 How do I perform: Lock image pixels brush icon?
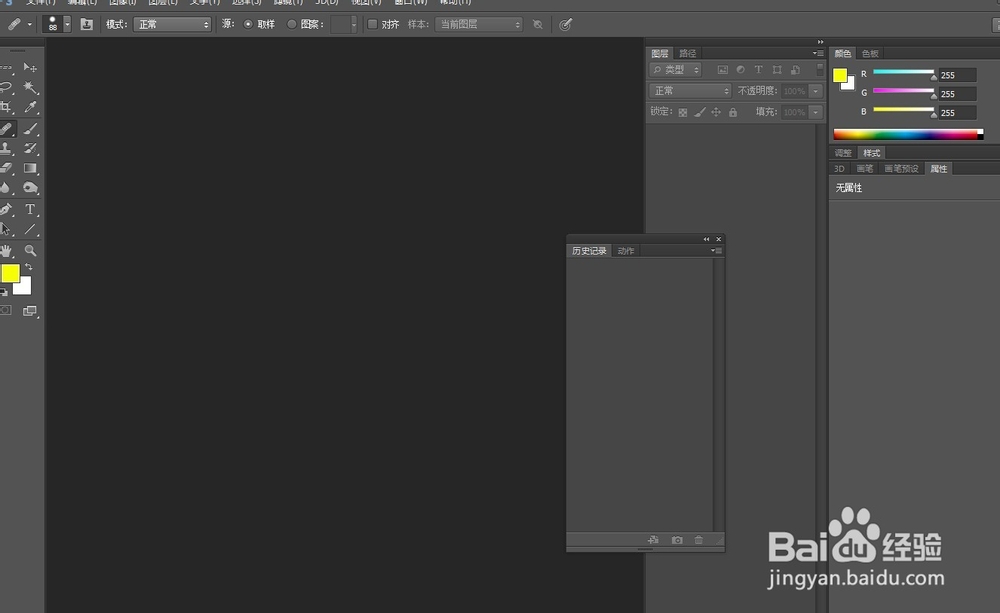coord(700,112)
